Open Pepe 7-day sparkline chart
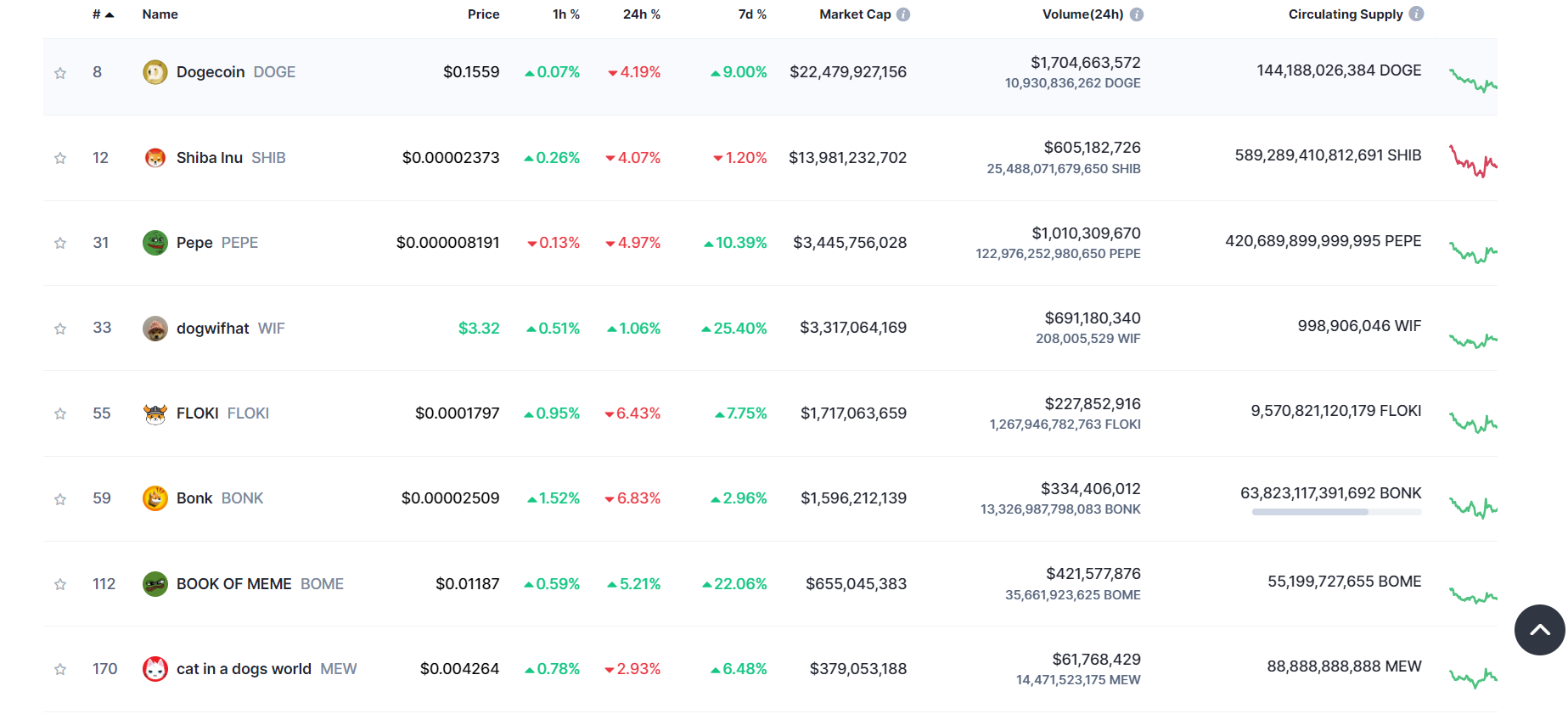This screenshot has width=1568, height=714. [x=1473, y=252]
